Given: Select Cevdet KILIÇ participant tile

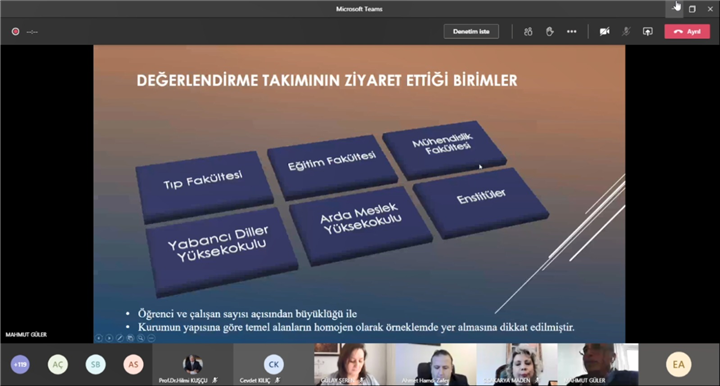Looking at the screenshot, I should [273, 364].
